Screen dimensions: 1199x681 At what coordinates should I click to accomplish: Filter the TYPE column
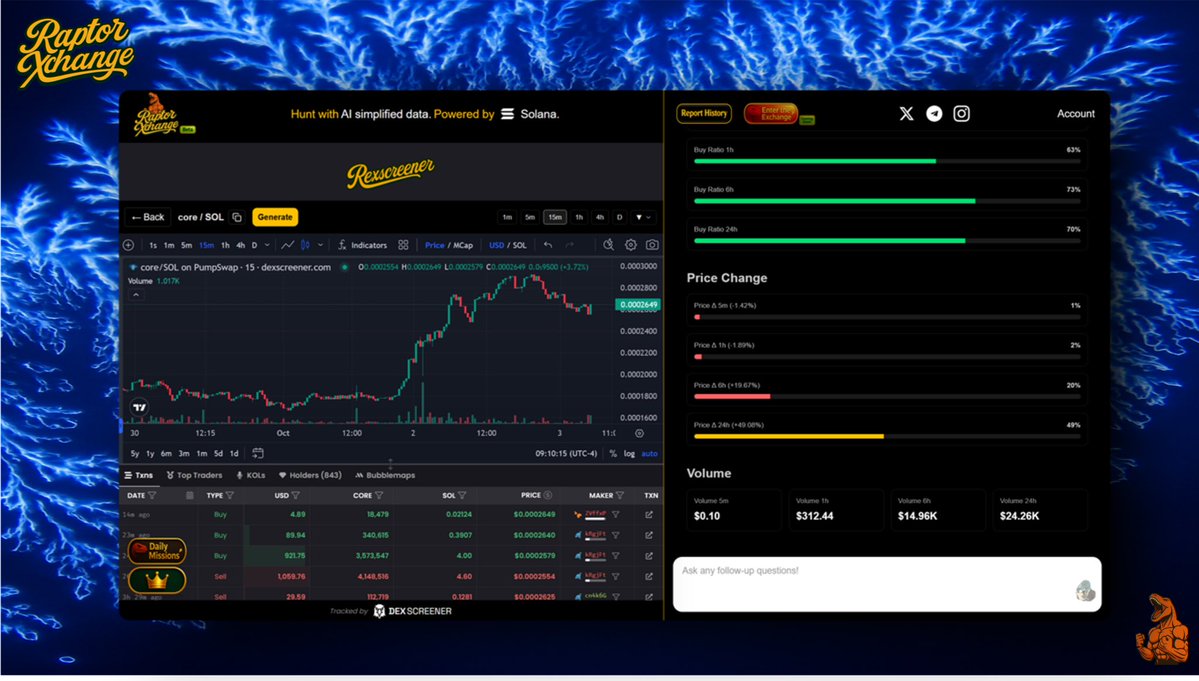[x=229, y=495]
